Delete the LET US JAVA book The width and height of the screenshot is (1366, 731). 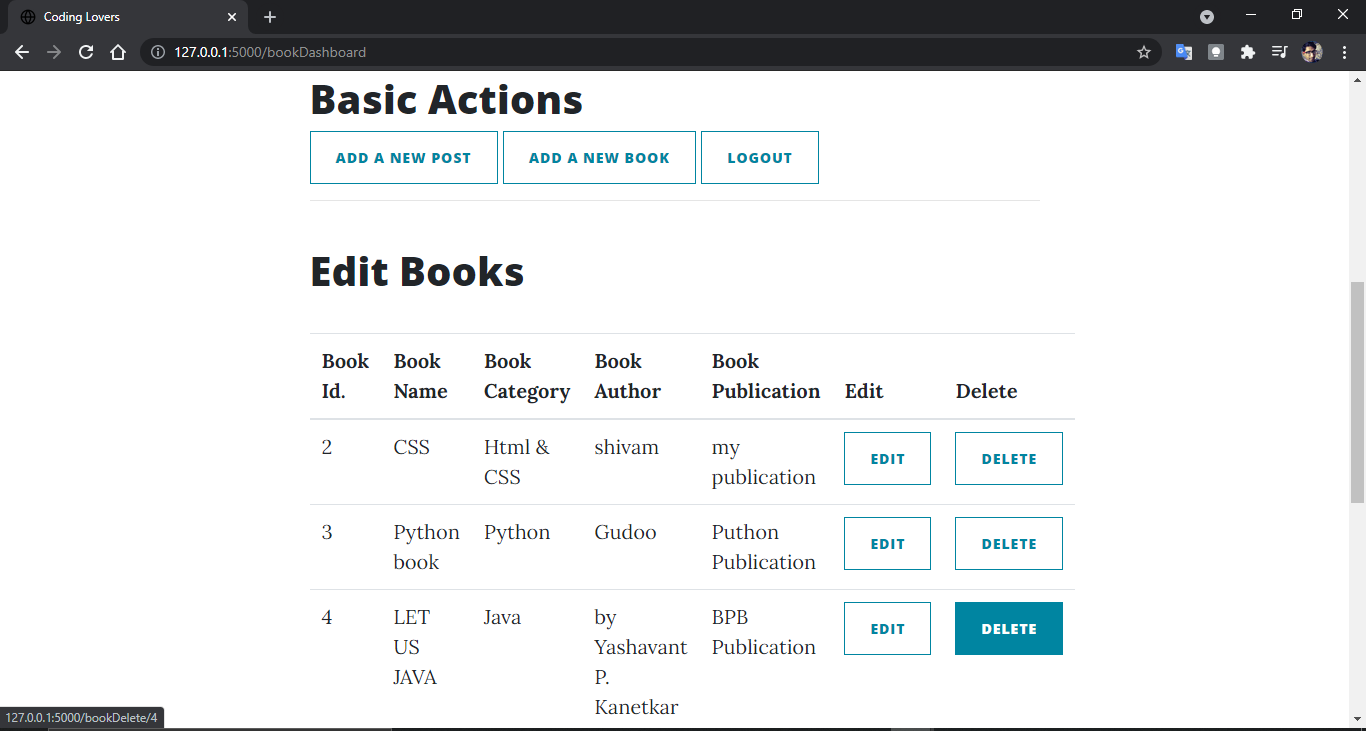(x=1009, y=629)
